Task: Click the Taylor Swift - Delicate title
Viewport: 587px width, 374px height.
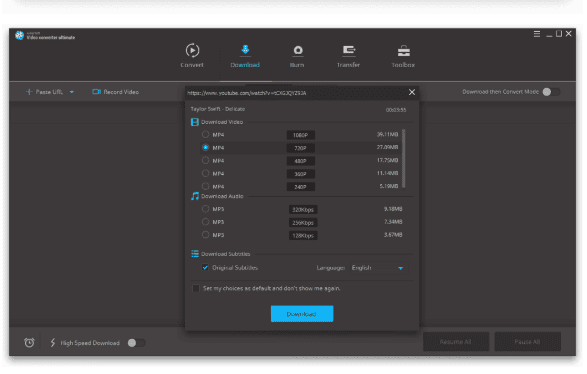Action: [218, 109]
